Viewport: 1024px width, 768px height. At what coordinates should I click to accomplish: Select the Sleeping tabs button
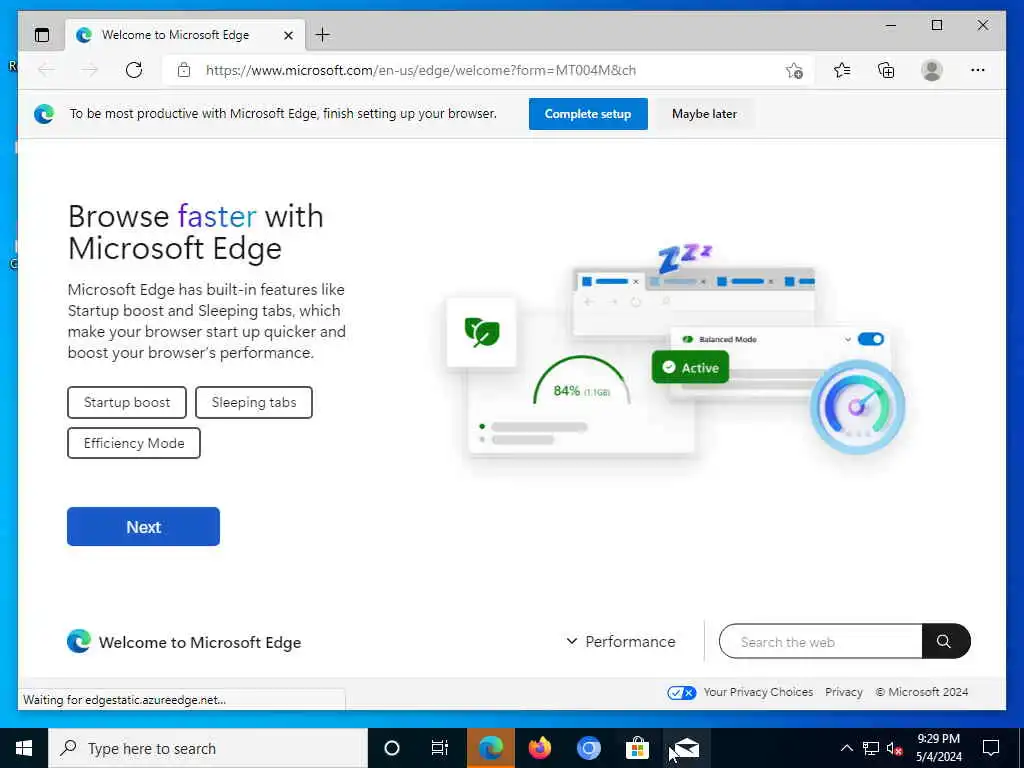click(253, 402)
